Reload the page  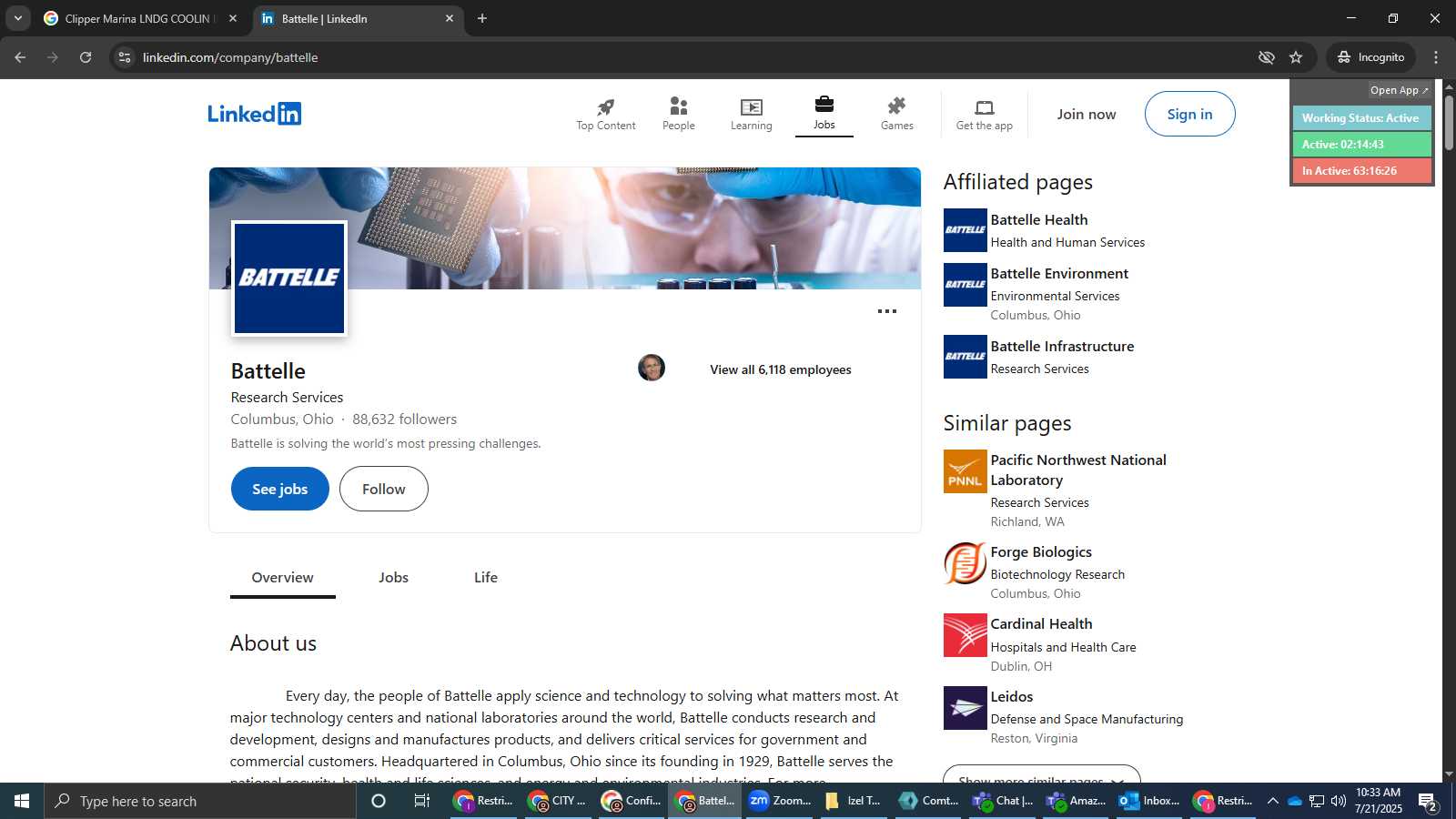[86, 57]
